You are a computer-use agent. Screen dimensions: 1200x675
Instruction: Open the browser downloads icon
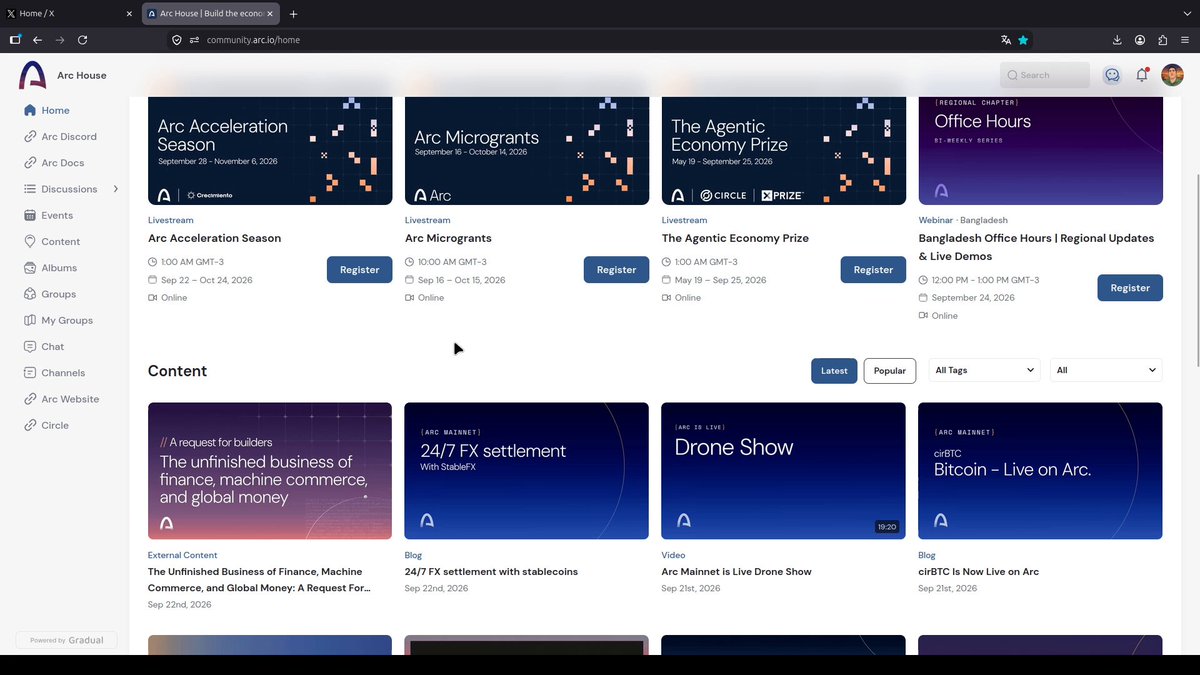1117,40
